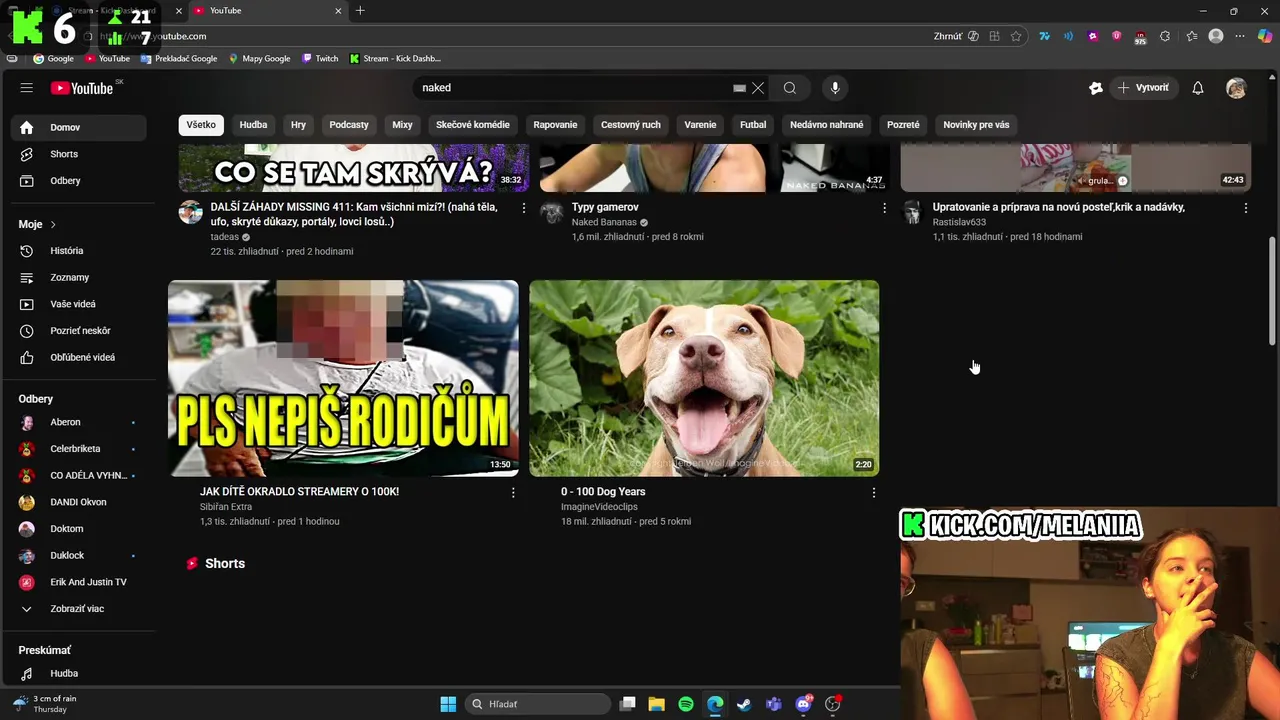
Task: Launch Steam from the taskbar
Action: point(744,704)
